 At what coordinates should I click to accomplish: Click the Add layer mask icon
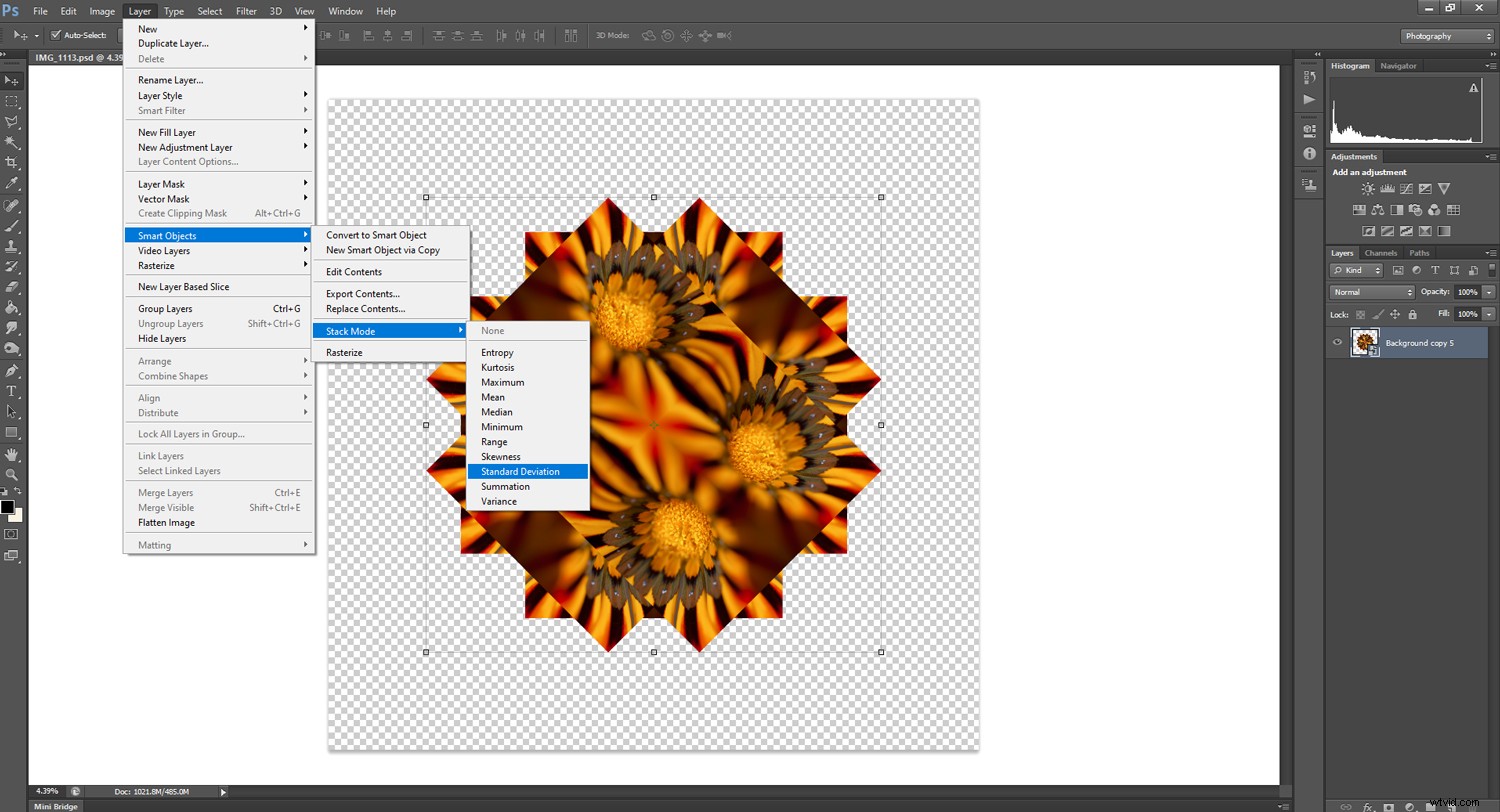point(1387,806)
